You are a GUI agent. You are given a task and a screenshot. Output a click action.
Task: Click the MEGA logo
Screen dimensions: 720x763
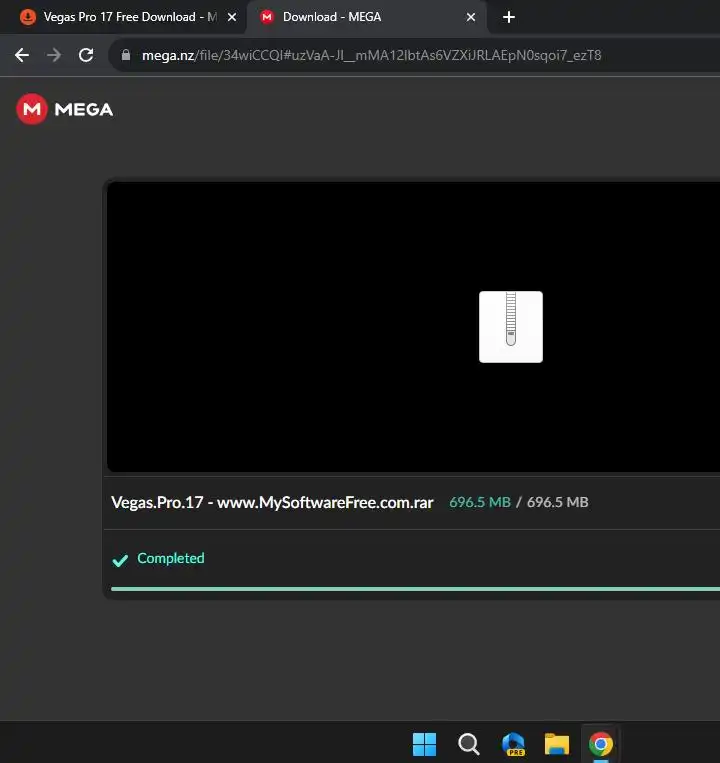(65, 109)
